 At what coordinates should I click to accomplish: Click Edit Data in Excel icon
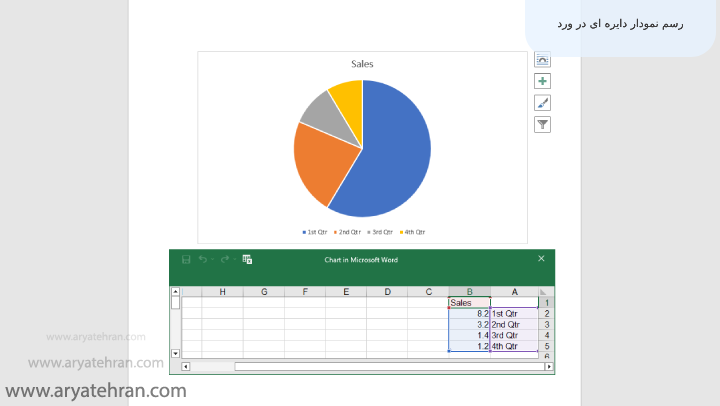pyautogui.click(x=247, y=260)
